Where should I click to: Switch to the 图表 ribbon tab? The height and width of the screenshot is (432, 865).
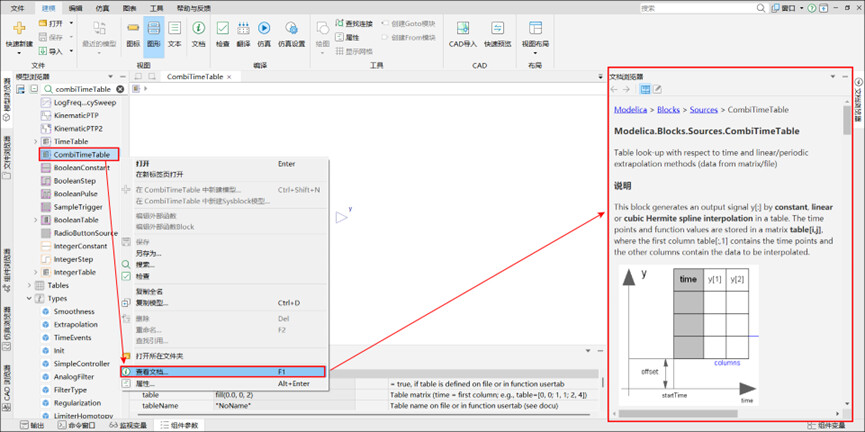click(x=130, y=8)
